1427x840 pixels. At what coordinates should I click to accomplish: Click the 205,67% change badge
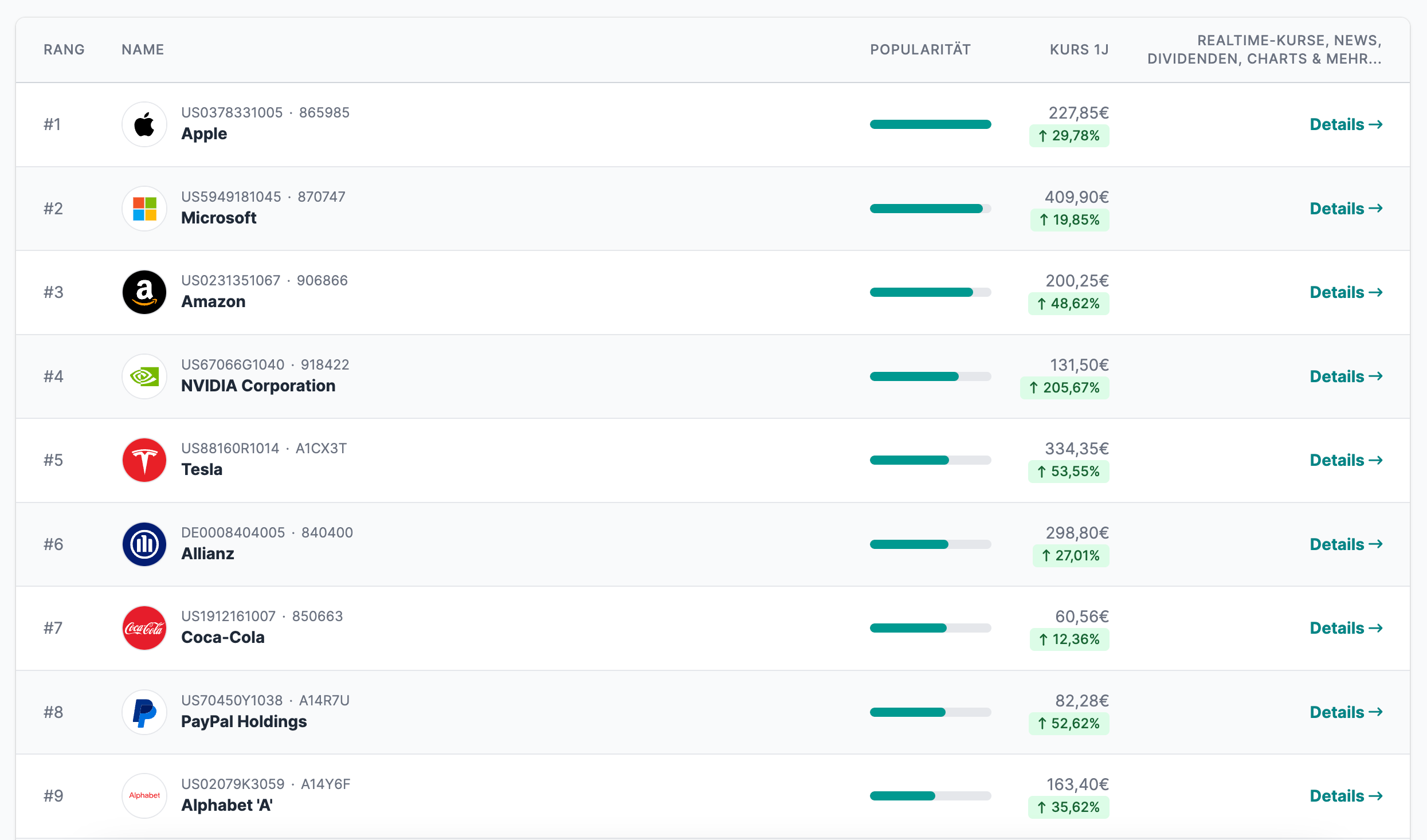1065,388
